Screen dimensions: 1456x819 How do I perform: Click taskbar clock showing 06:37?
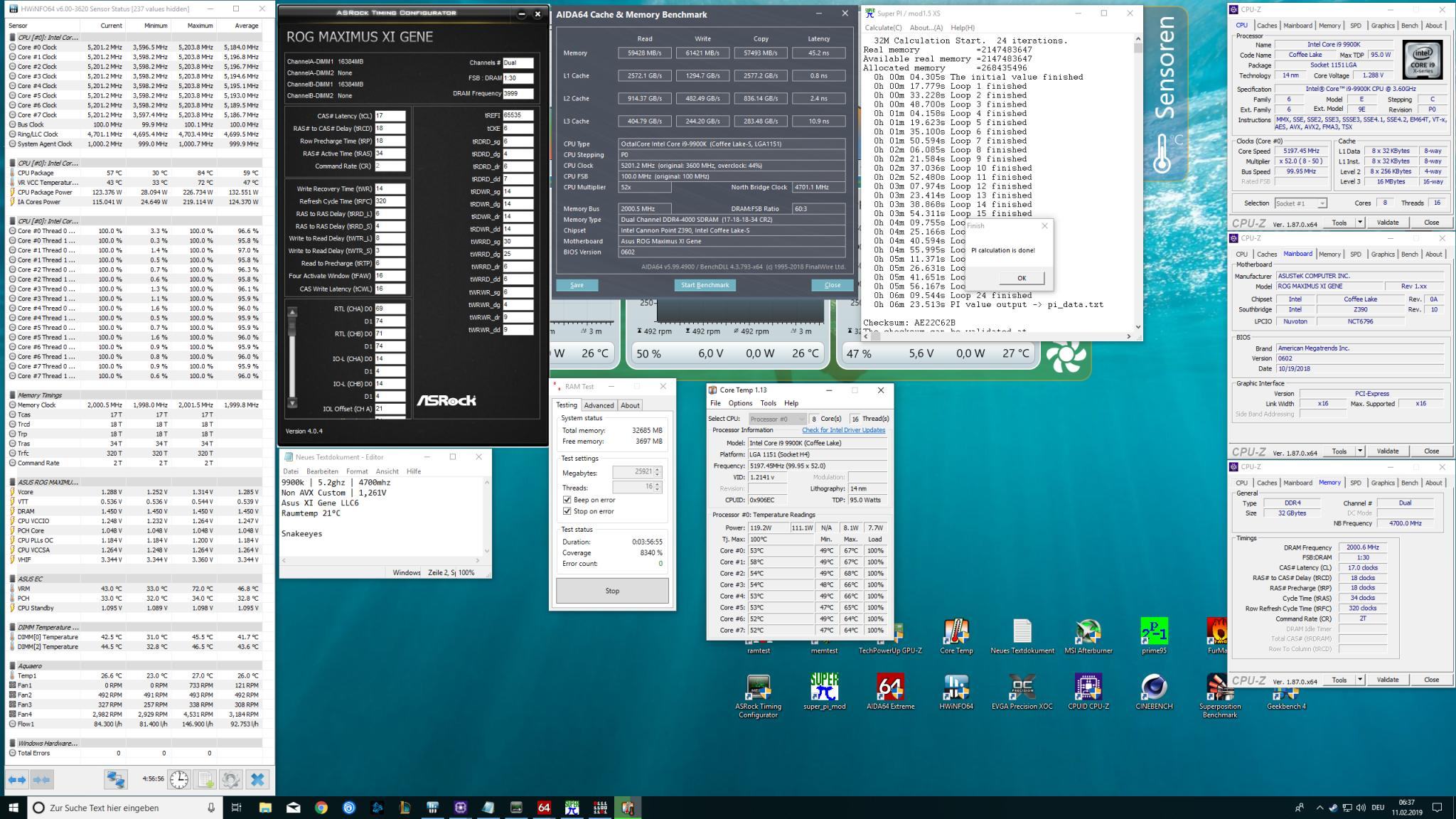click(1406, 808)
